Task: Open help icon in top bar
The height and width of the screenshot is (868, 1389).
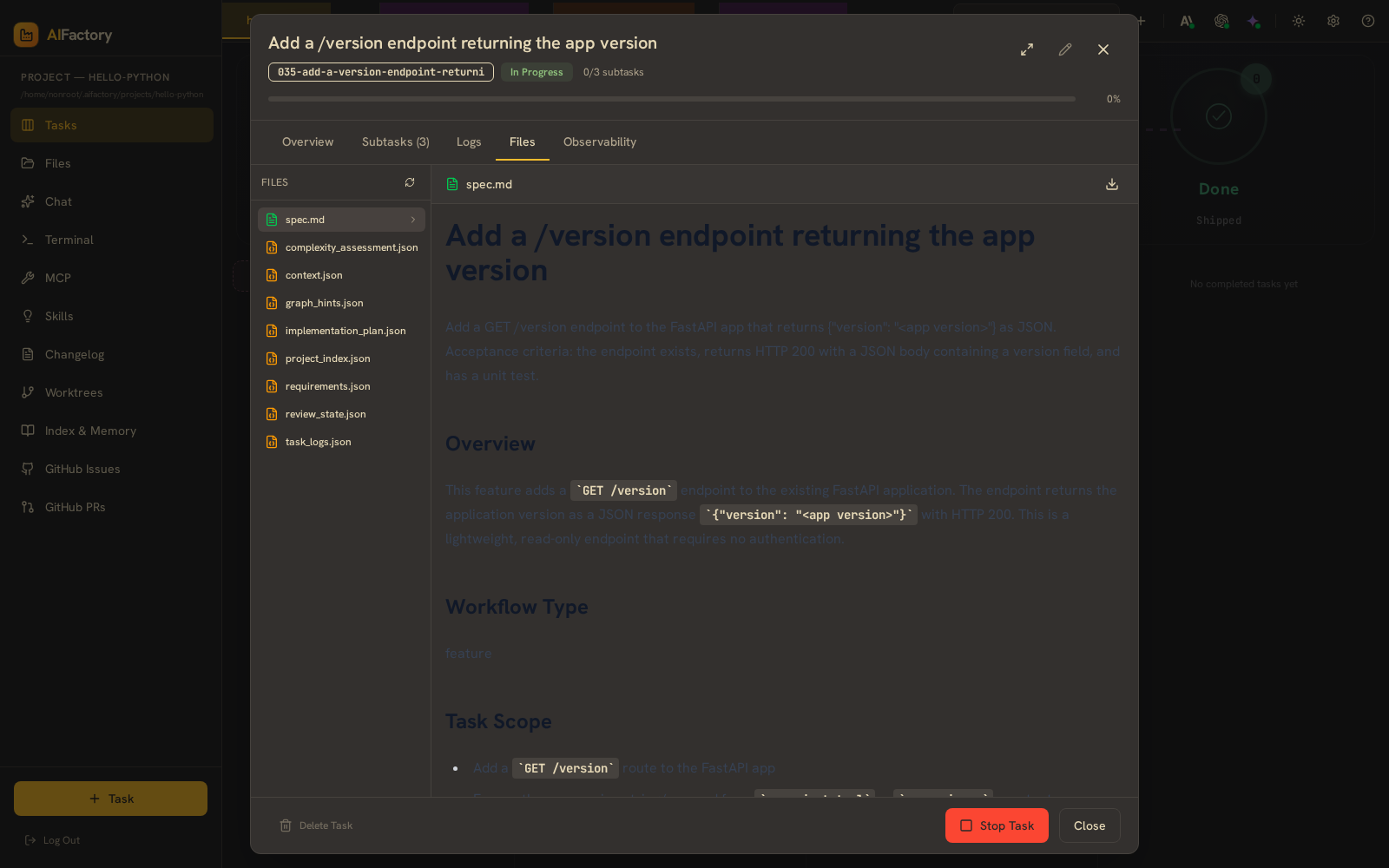Action: (1368, 21)
